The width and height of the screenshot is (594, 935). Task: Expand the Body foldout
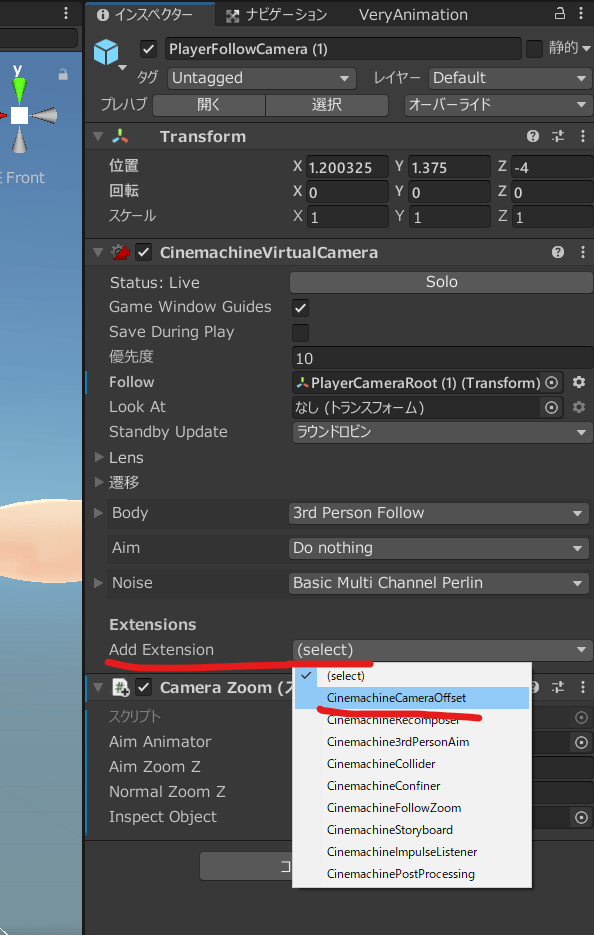(x=99, y=513)
